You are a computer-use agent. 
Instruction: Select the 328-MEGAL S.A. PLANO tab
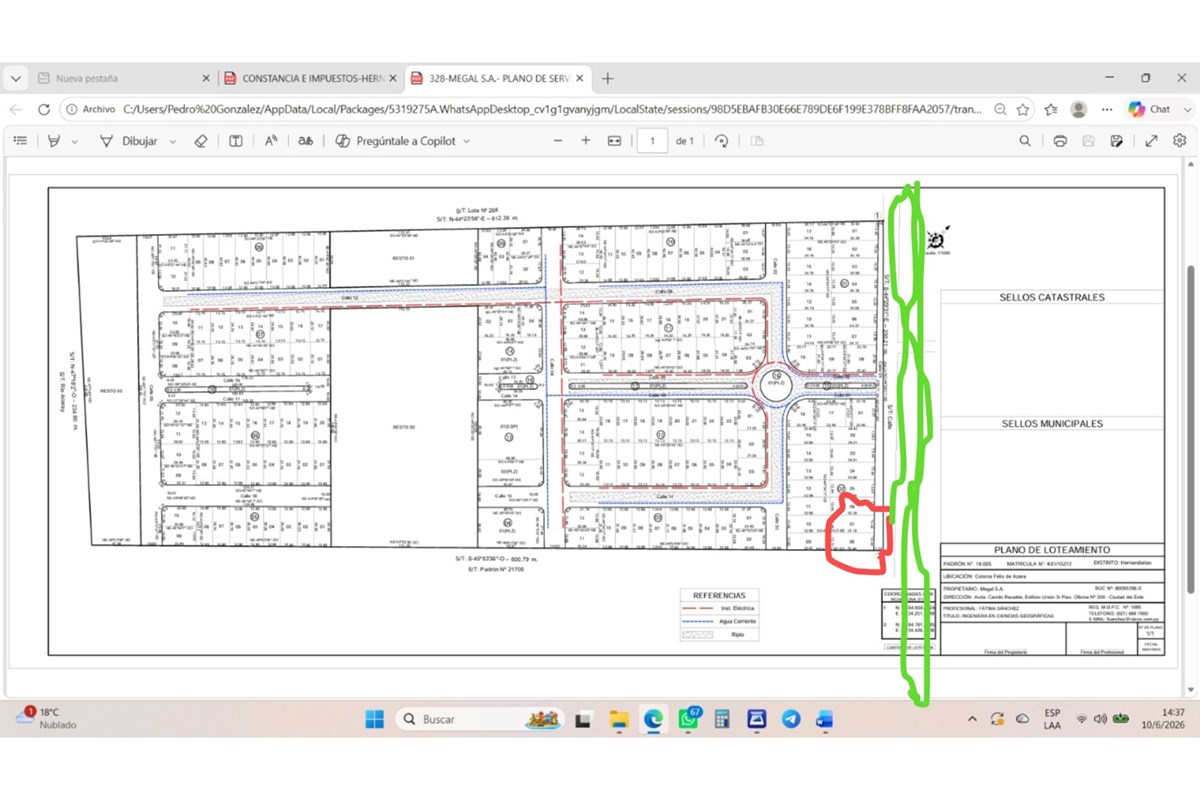tap(499, 78)
